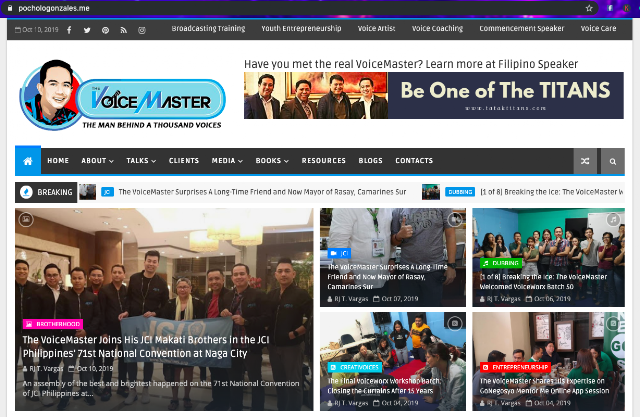Expand the Books dropdown menu
Image resolution: width=640 pixels, height=417 pixels.
(x=272, y=161)
